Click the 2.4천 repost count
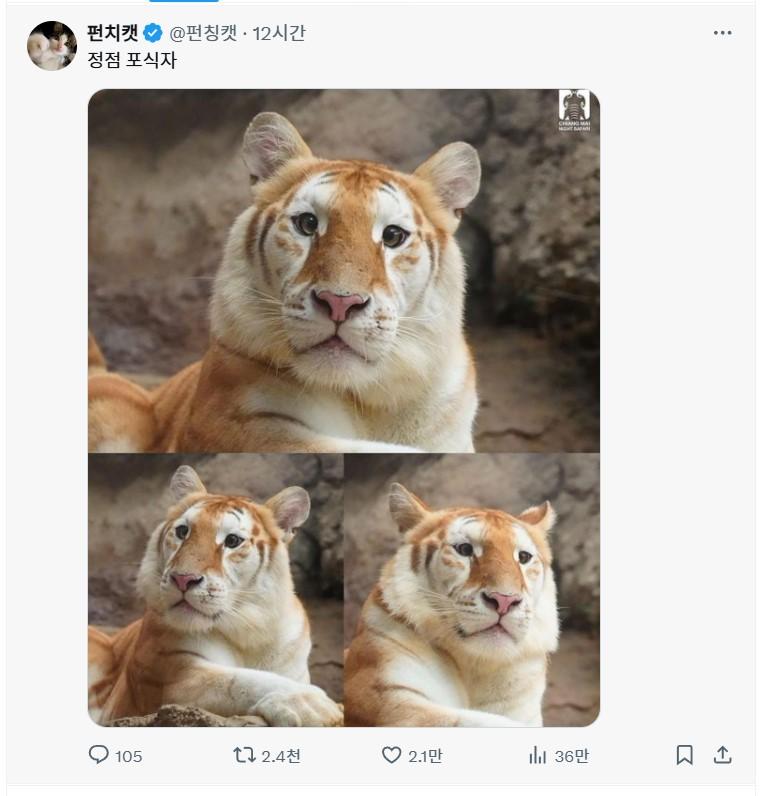The height and width of the screenshot is (796, 776). click(x=280, y=756)
